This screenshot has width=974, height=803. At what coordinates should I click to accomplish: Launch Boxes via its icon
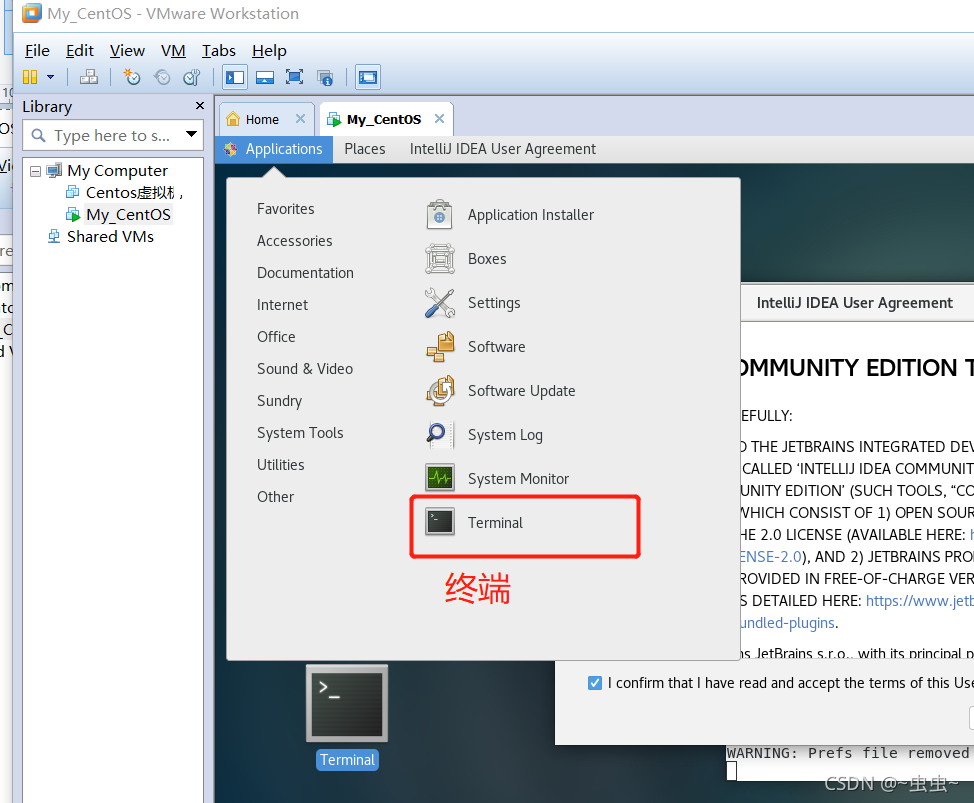click(439, 259)
